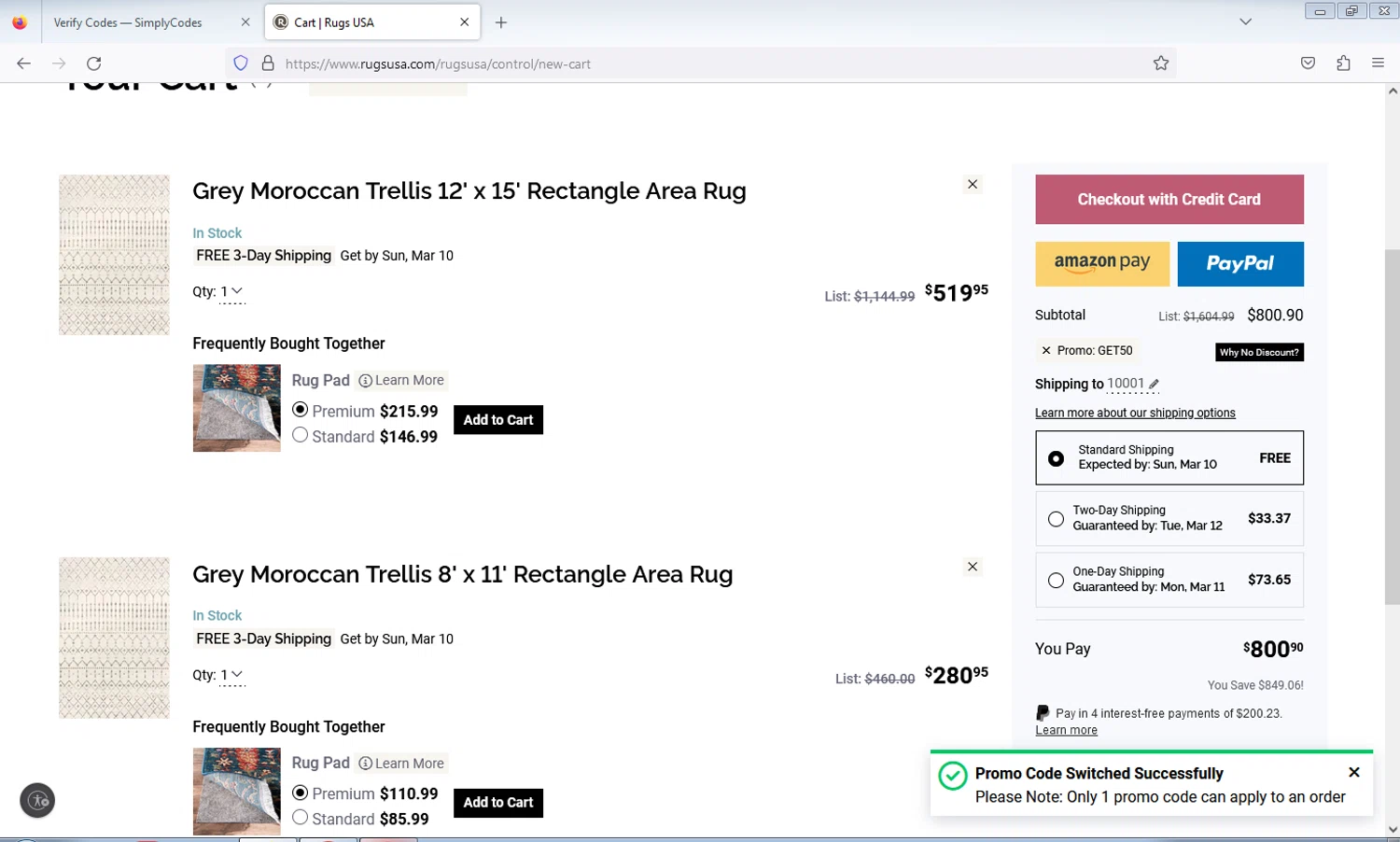Edit shipping zip code pencil icon
Screen dimensions: 1400x842
(x=1154, y=384)
